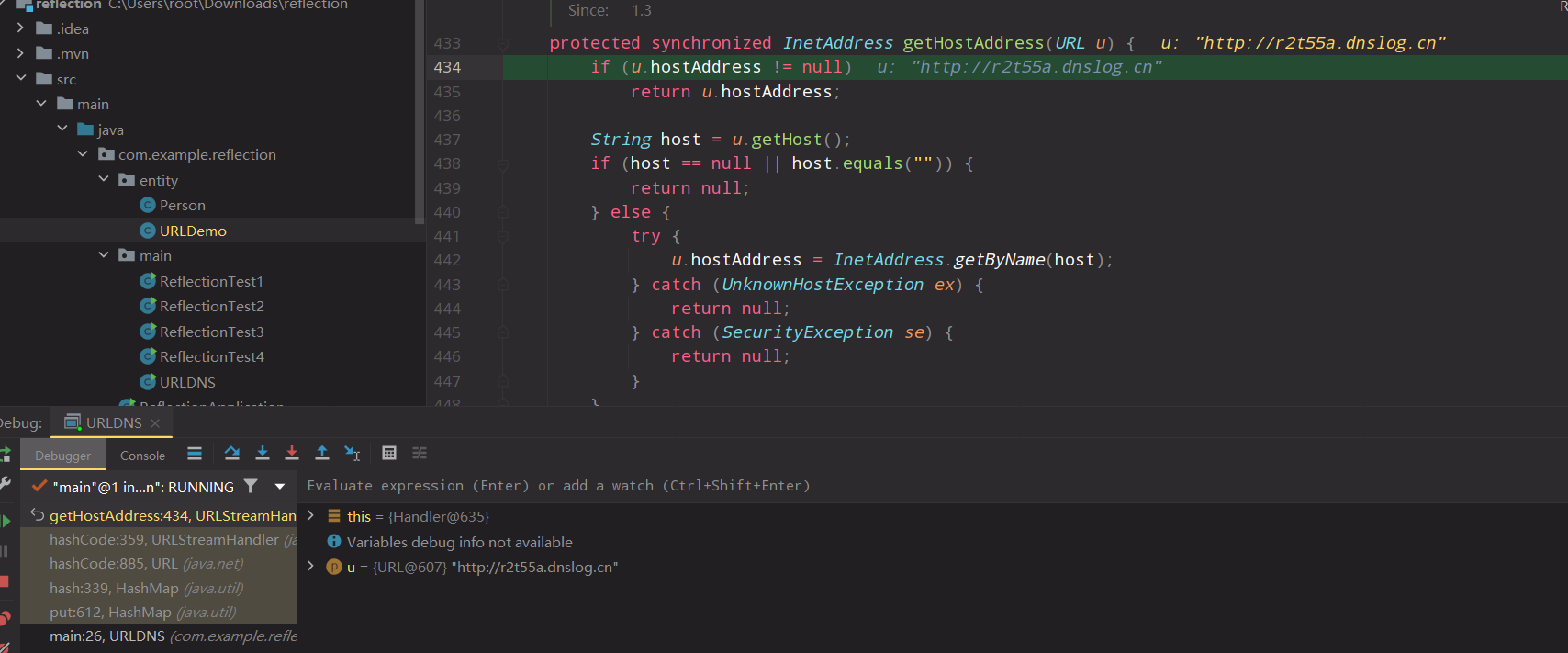This screenshot has height=653, width=1568.
Task: Open ReflectionTest4 in the project tree
Action: [x=212, y=357]
